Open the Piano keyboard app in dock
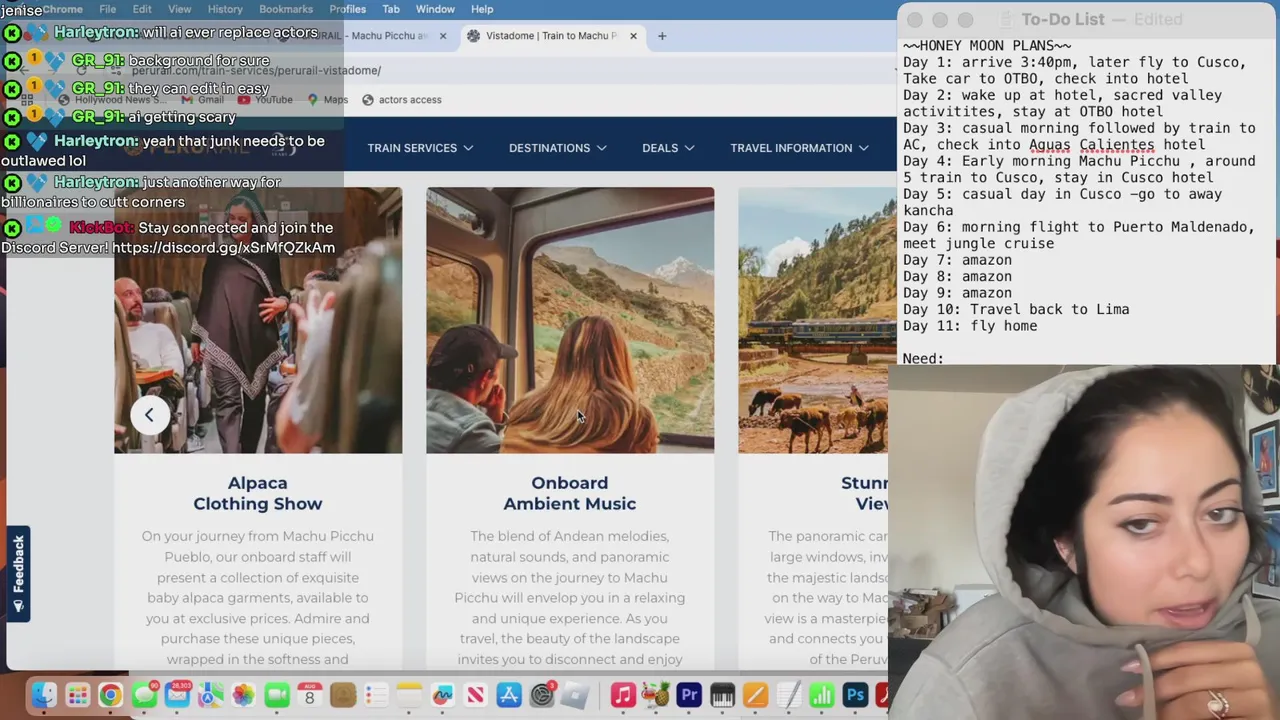 [722, 695]
